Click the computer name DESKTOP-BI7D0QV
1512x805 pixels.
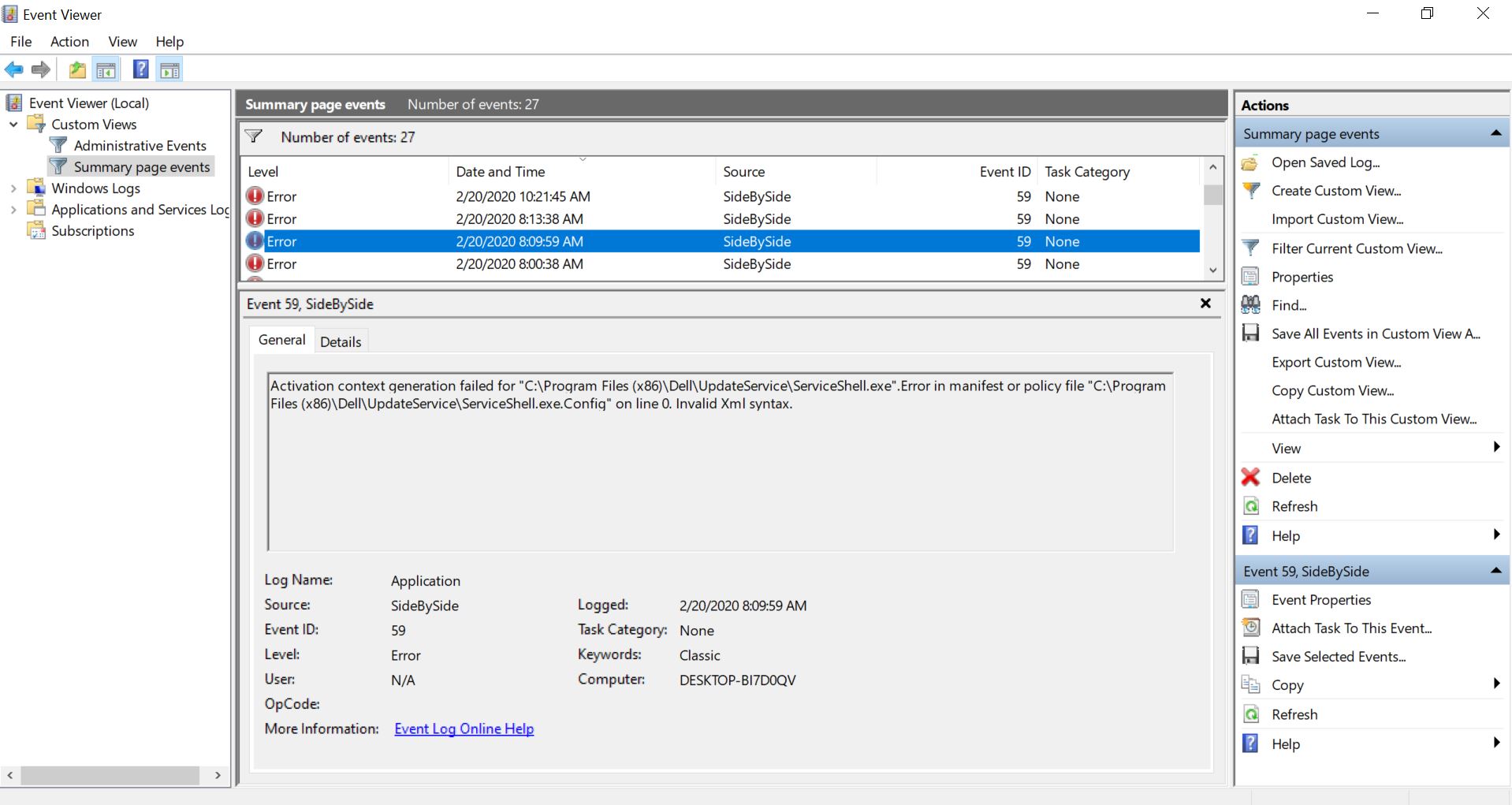click(x=738, y=680)
